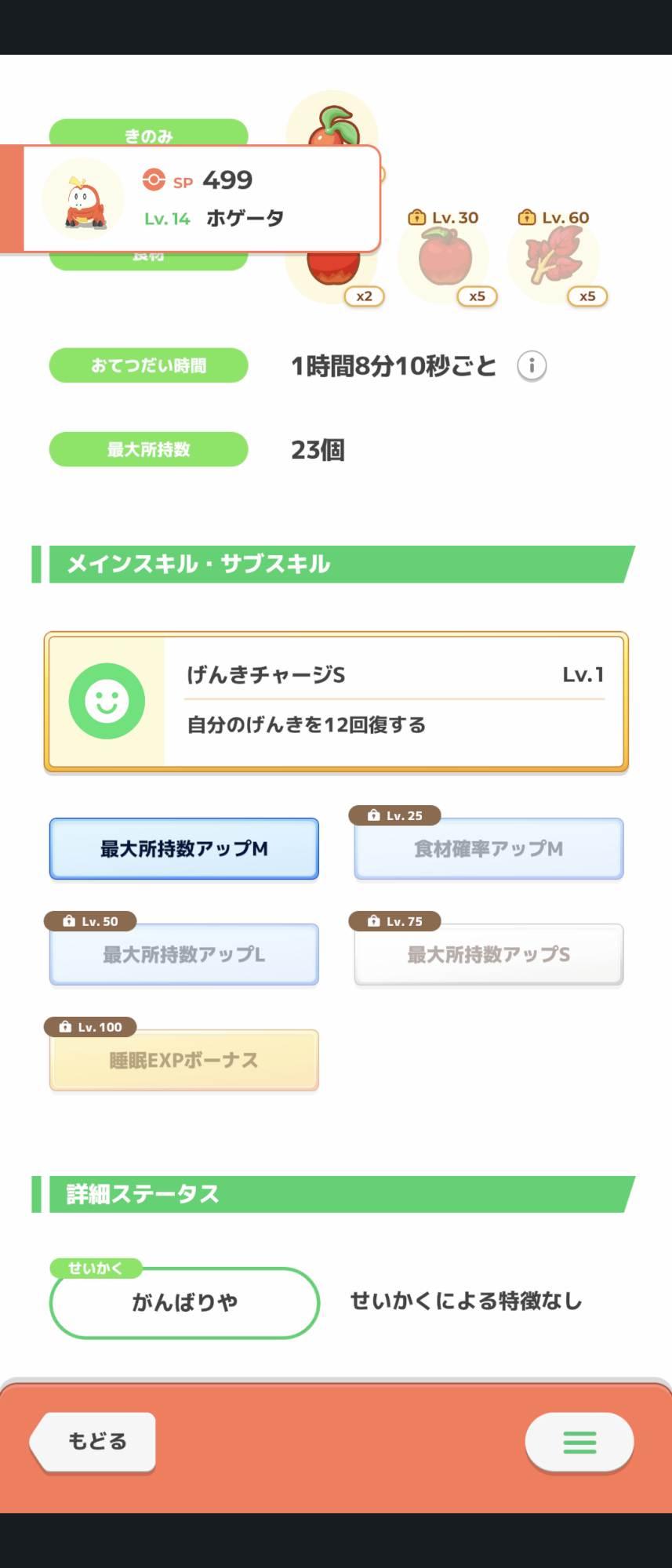Tap locked 睡眠EXPボーナス sub skill
Image resolution: width=672 pixels, height=1568 pixels.
[184, 1061]
